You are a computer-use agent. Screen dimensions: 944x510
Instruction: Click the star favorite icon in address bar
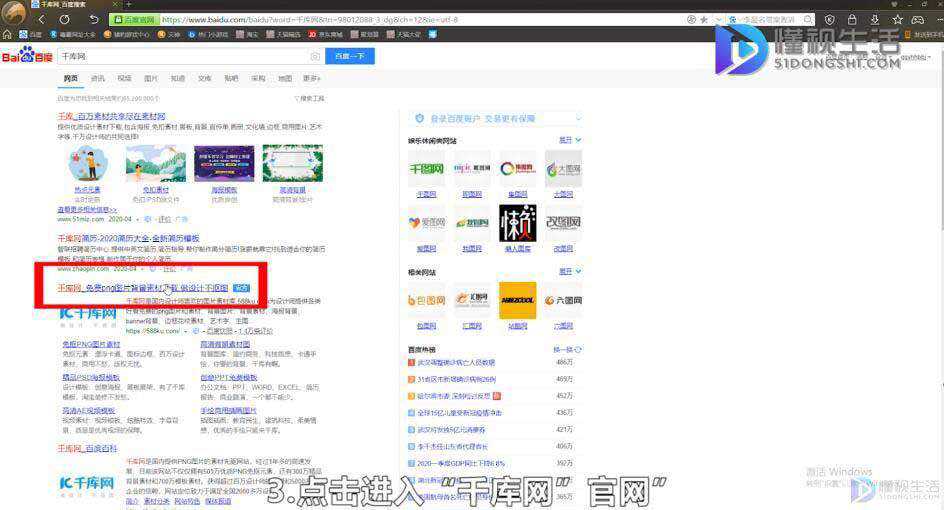click(704, 20)
